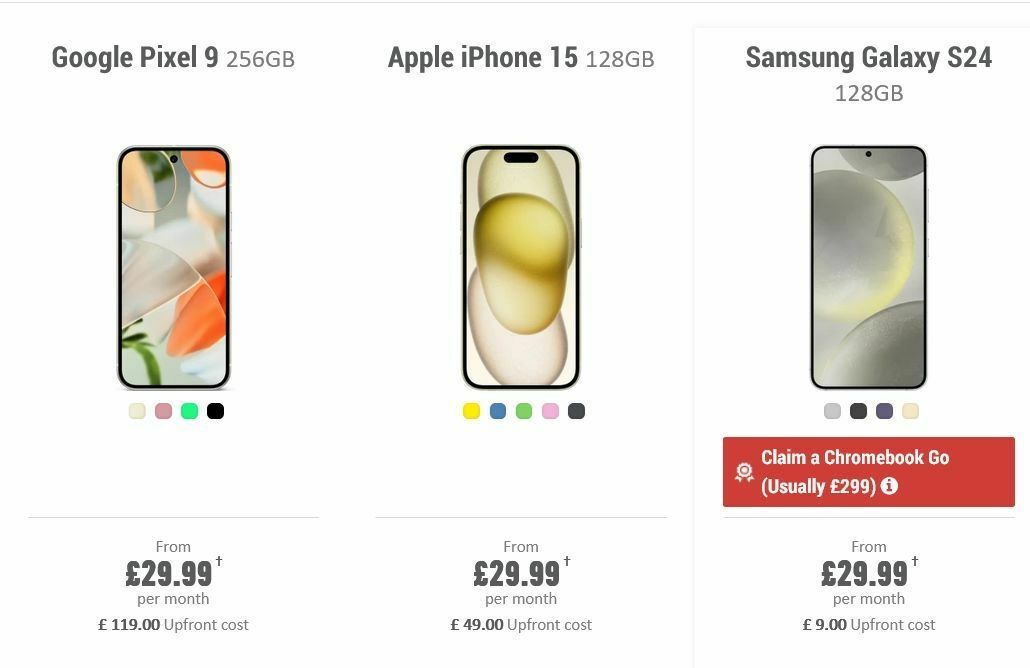Click the dagger footnote by Galaxy S24 price
1030x668 pixels.
click(x=912, y=562)
